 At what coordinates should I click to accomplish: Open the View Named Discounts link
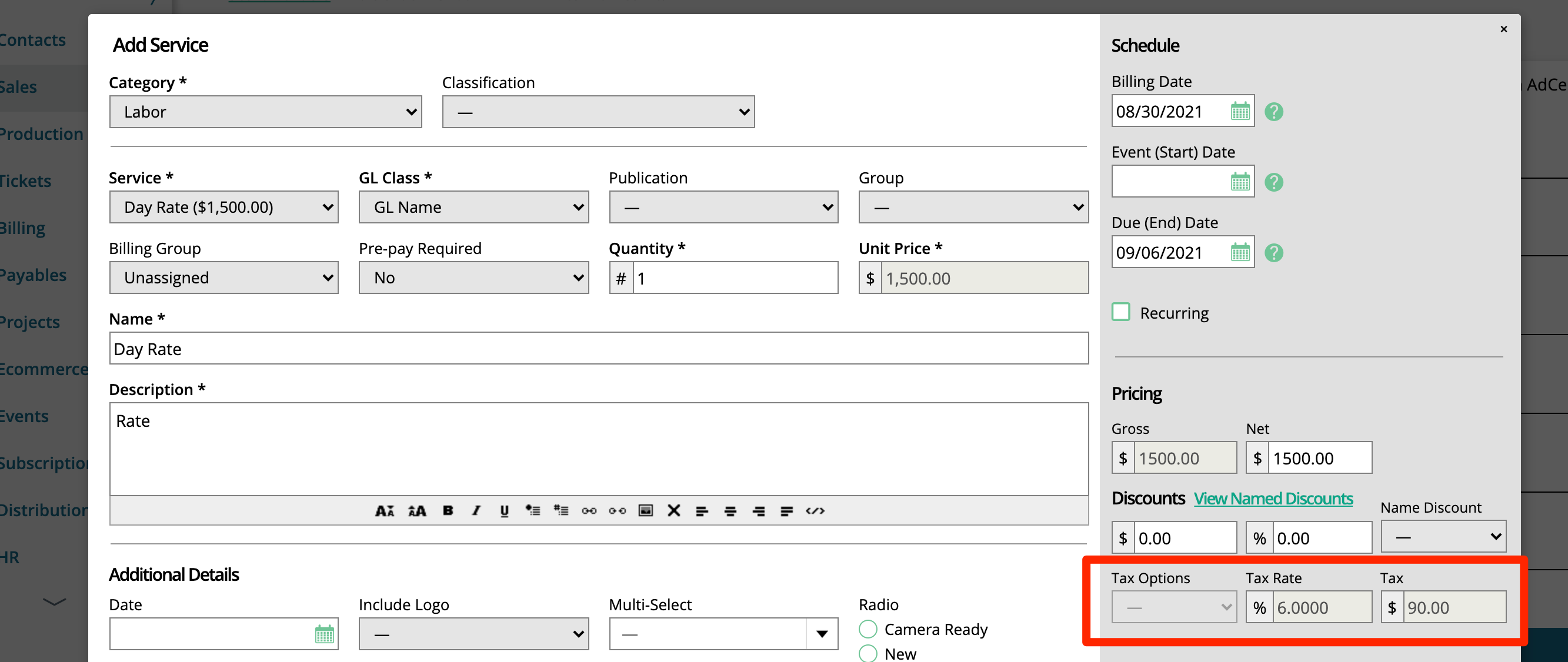tap(1273, 499)
